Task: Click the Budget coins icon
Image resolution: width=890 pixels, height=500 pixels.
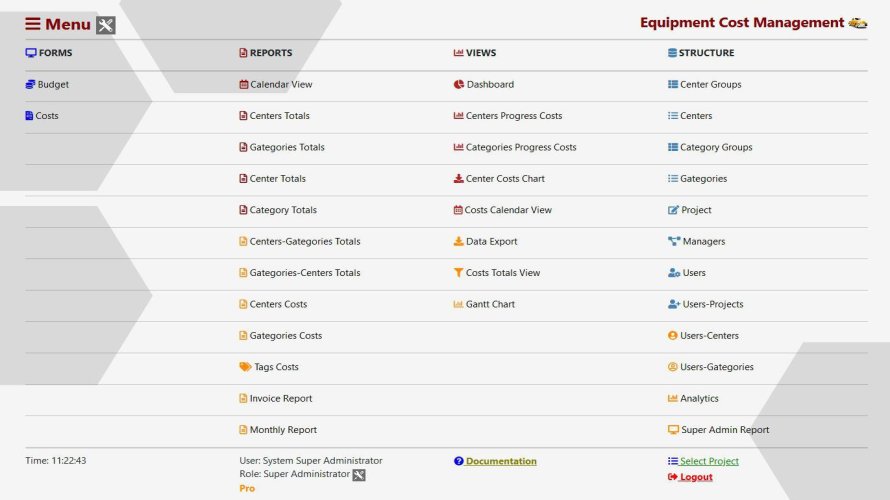Action: (30, 85)
